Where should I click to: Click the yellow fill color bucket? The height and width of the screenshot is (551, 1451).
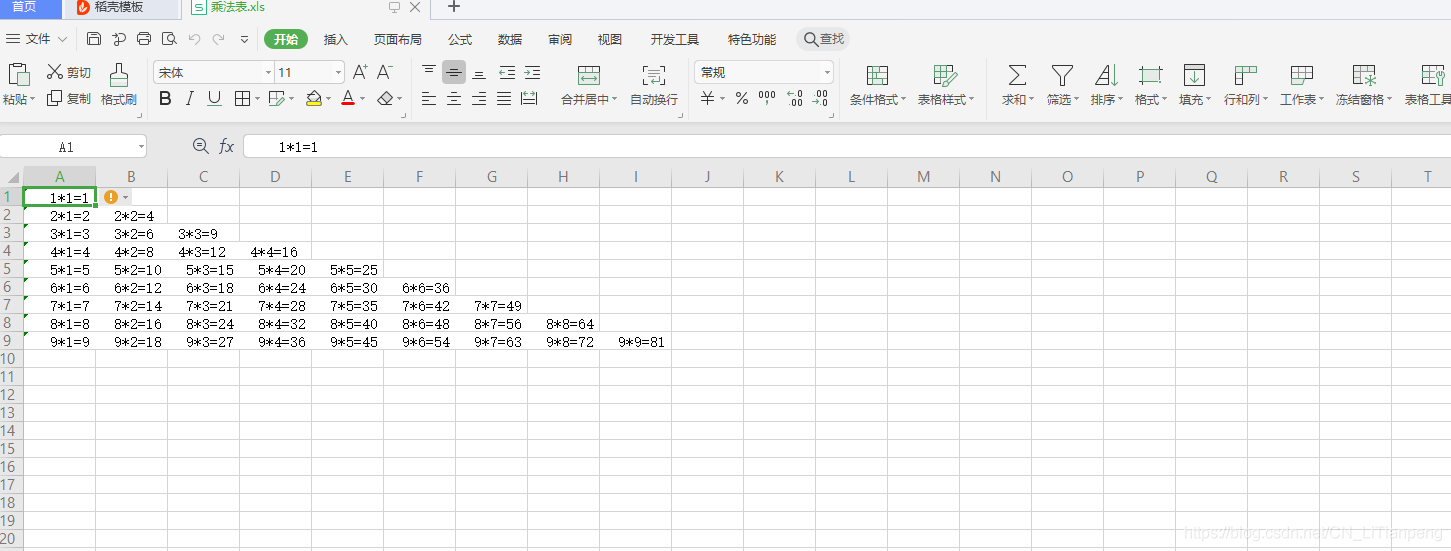[314, 98]
